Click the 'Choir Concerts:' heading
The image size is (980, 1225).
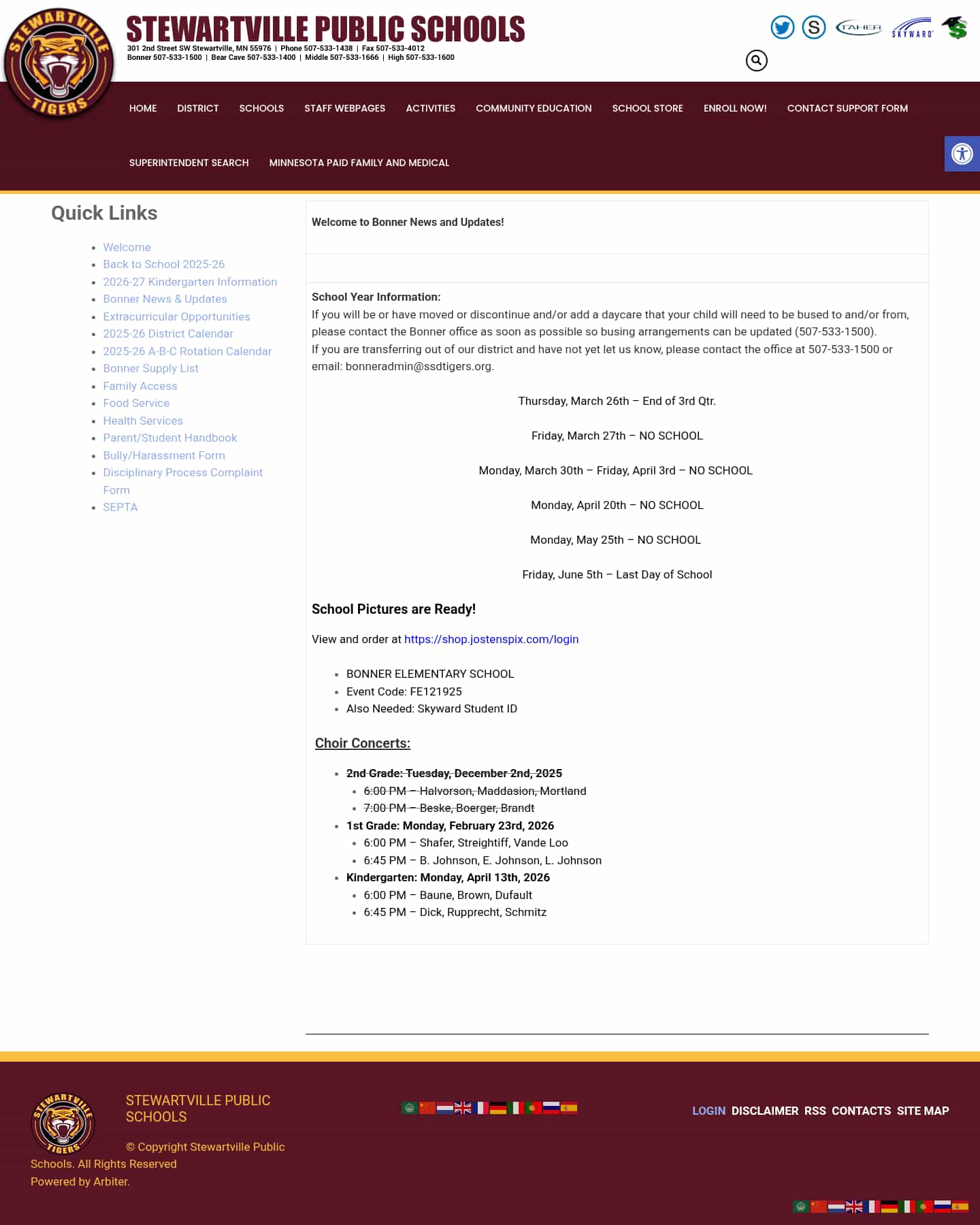(363, 743)
